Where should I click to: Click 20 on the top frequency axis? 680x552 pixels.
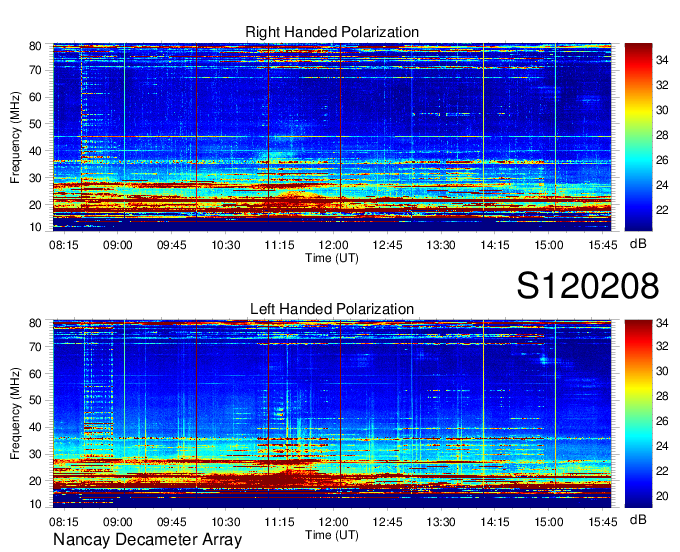pyautogui.click(x=35, y=205)
